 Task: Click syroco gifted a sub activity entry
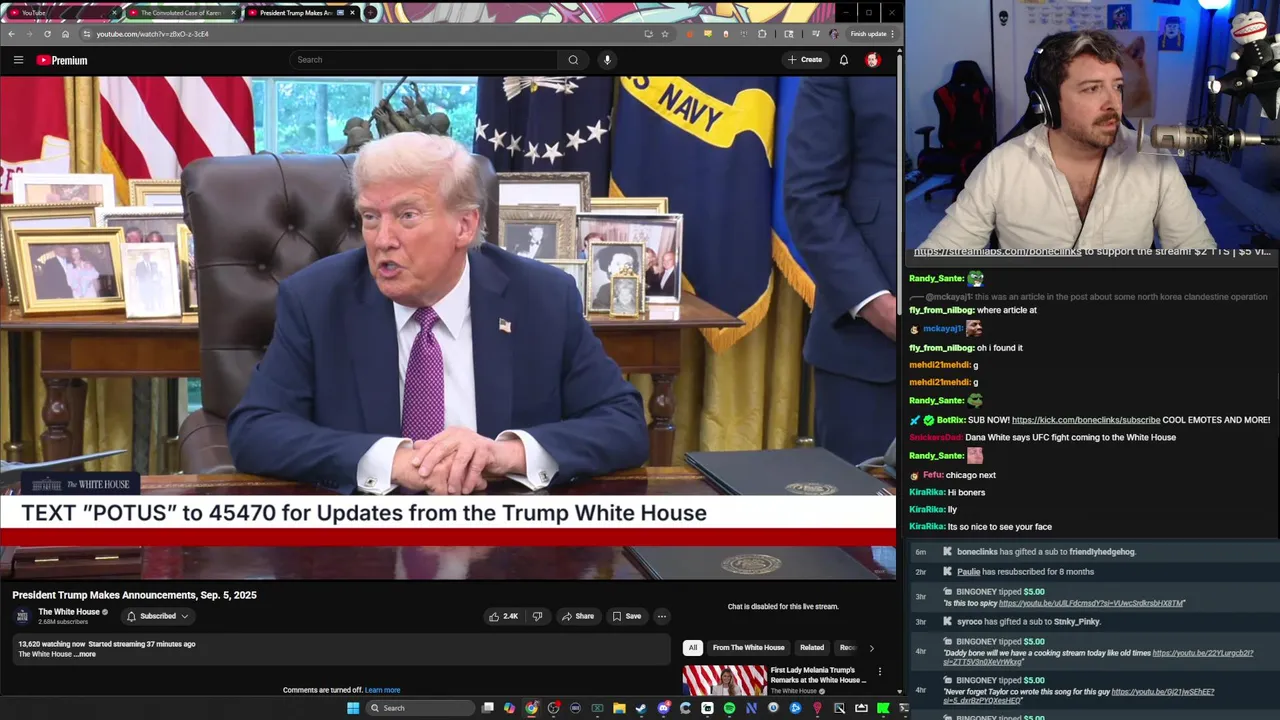1028,622
